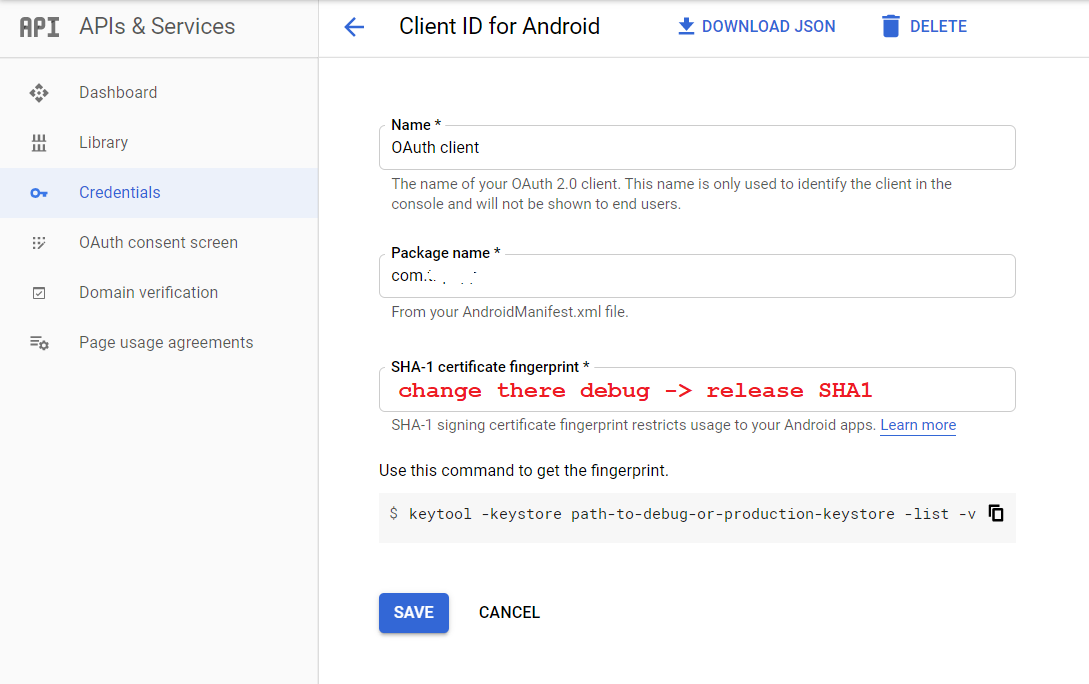Go to OAuth consent screen
1089x684 pixels.
pyautogui.click(x=159, y=242)
